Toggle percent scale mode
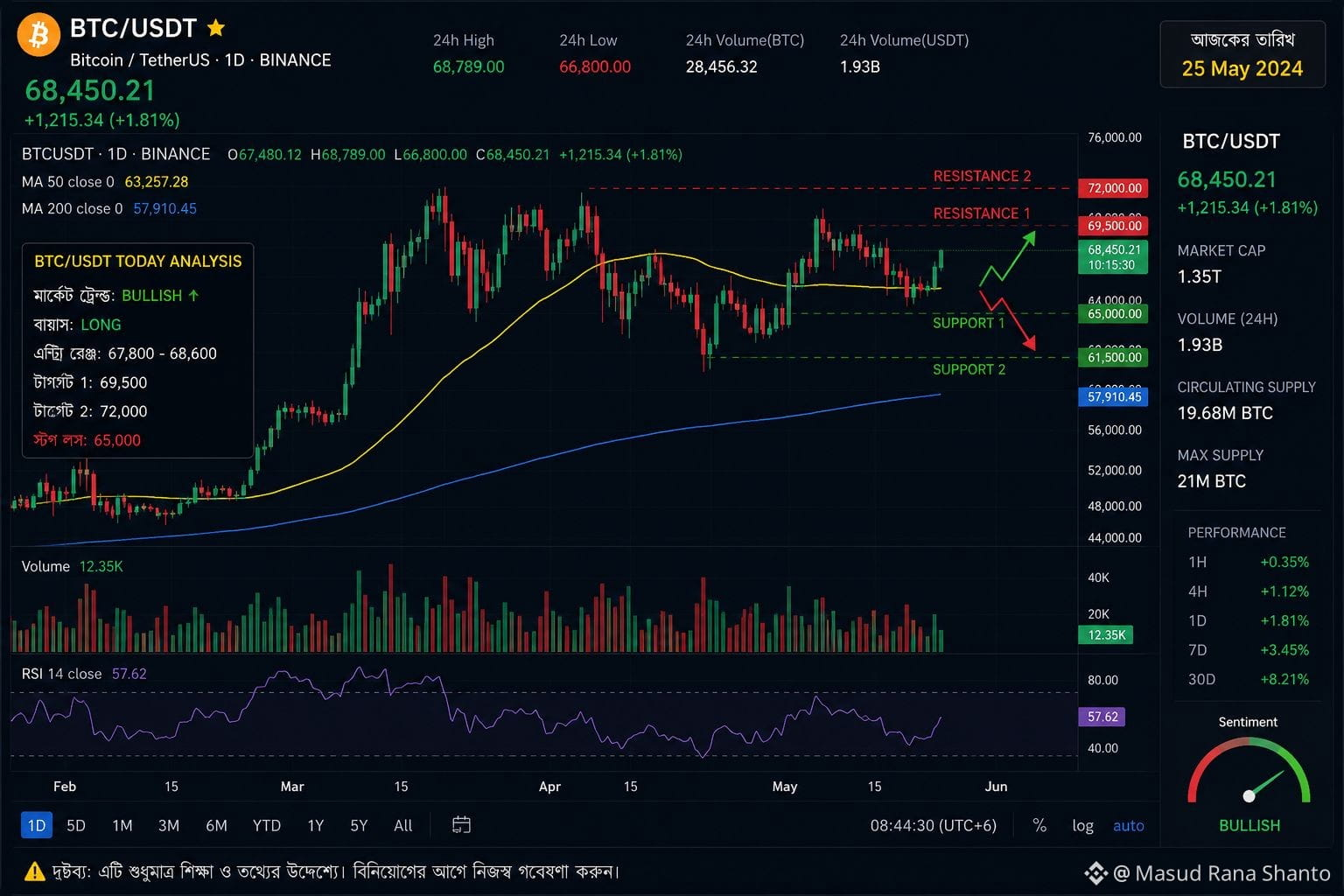Viewport: 1344px width, 896px height. point(1039,825)
